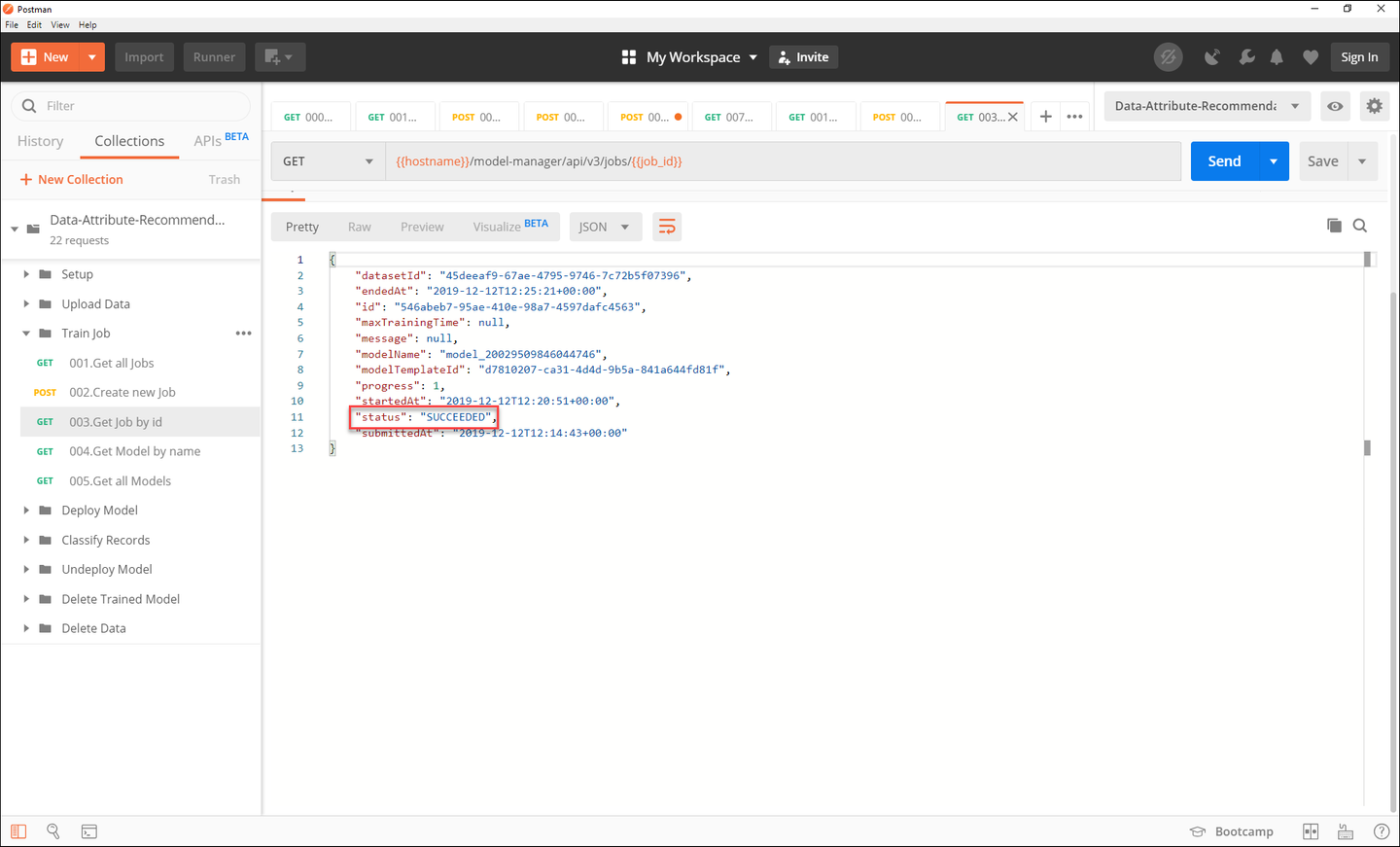Open new window dropdown icon
Screen dimensions: 1400x847
tap(280, 57)
